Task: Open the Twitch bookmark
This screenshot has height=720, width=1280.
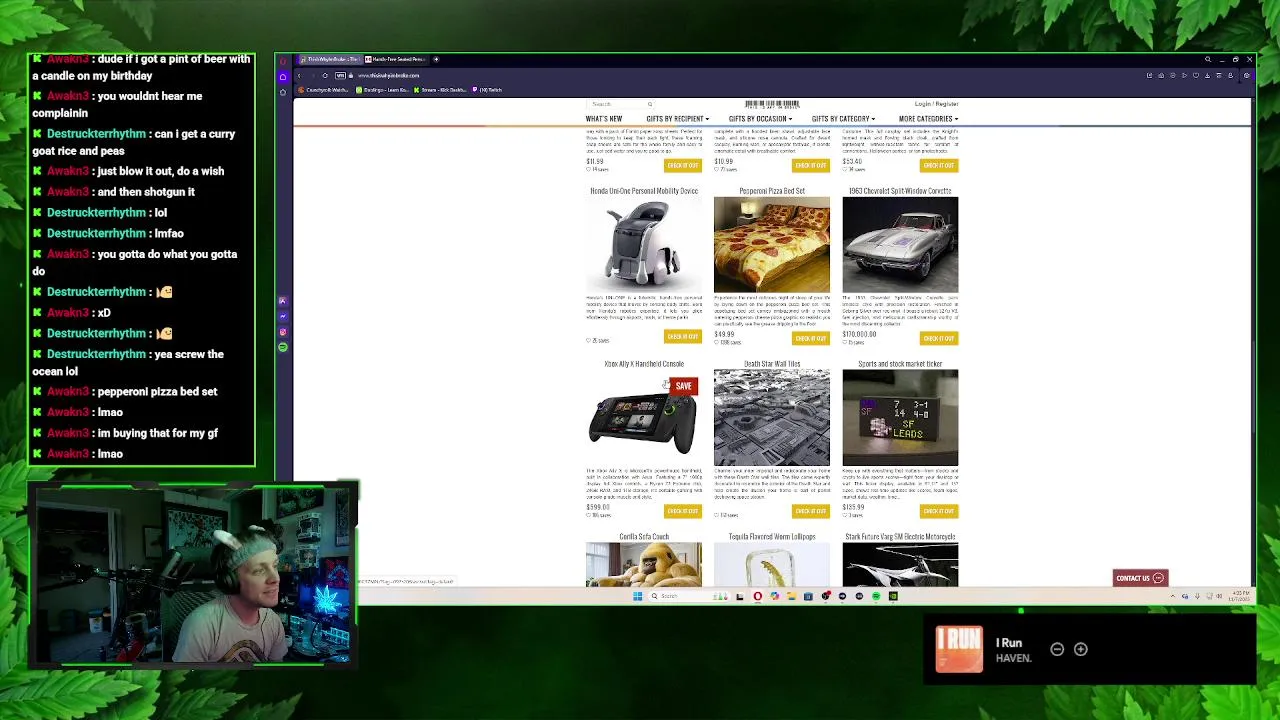Action: [x=488, y=90]
